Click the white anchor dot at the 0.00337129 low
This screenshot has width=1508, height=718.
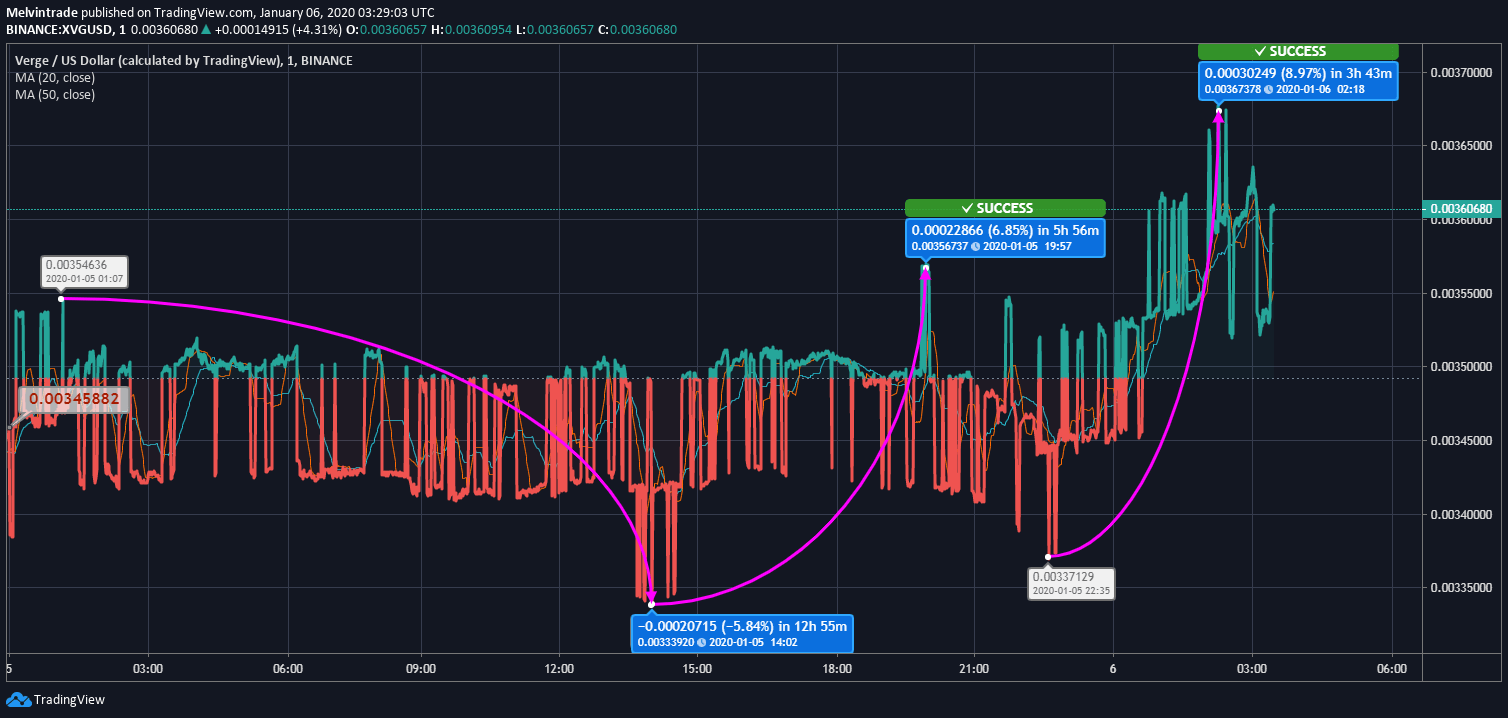(1048, 556)
